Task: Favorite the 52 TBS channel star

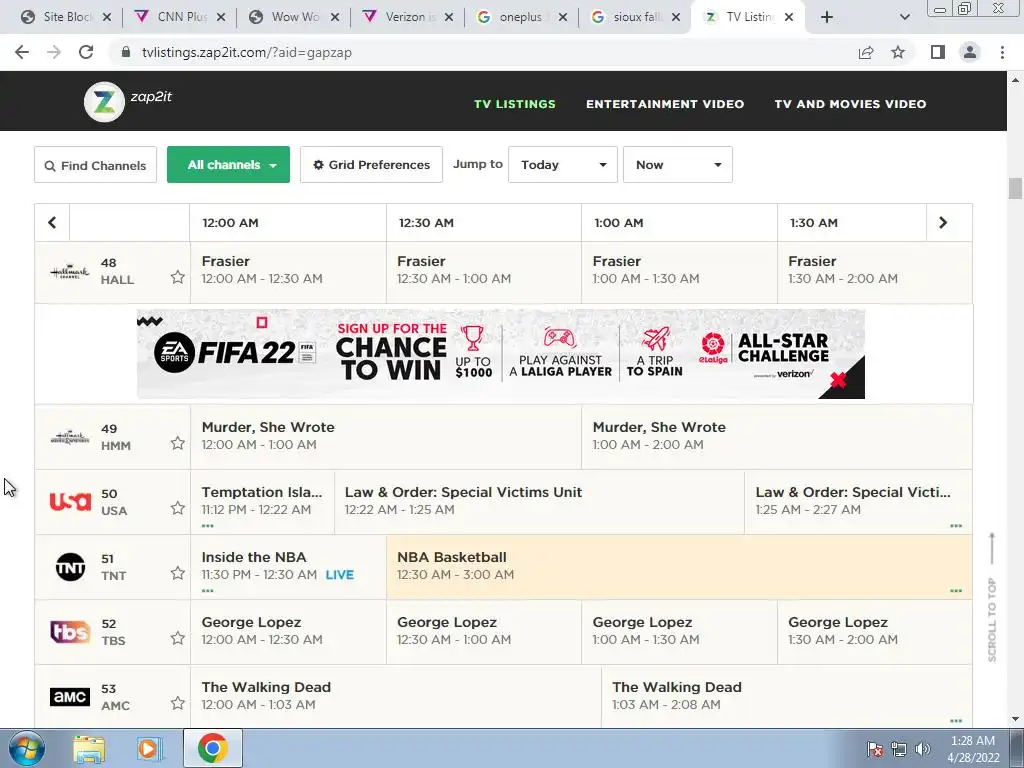Action: click(x=178, y=638)
